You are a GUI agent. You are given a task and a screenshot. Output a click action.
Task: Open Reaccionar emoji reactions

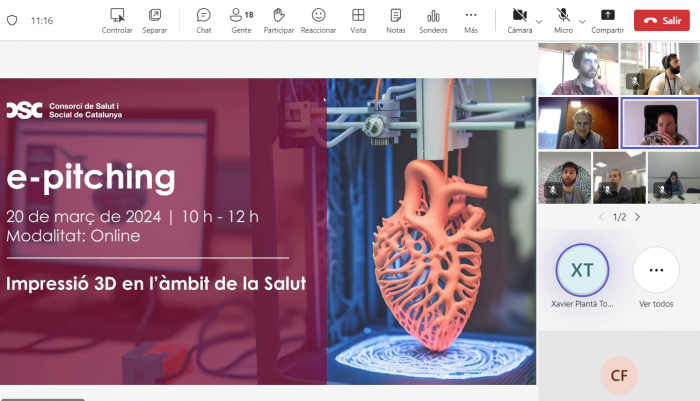[318, 19]
